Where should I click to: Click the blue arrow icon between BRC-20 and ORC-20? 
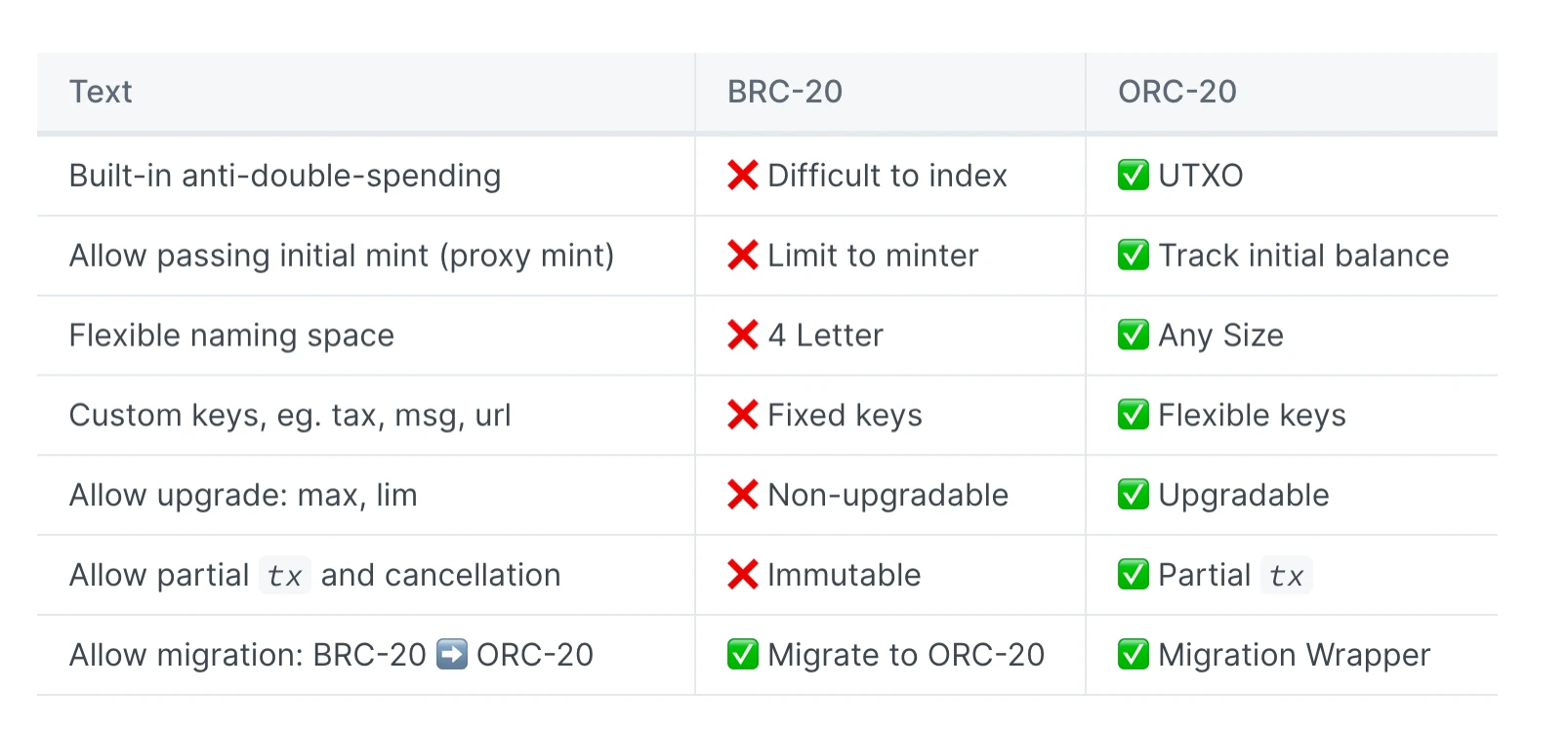[452, 654]
